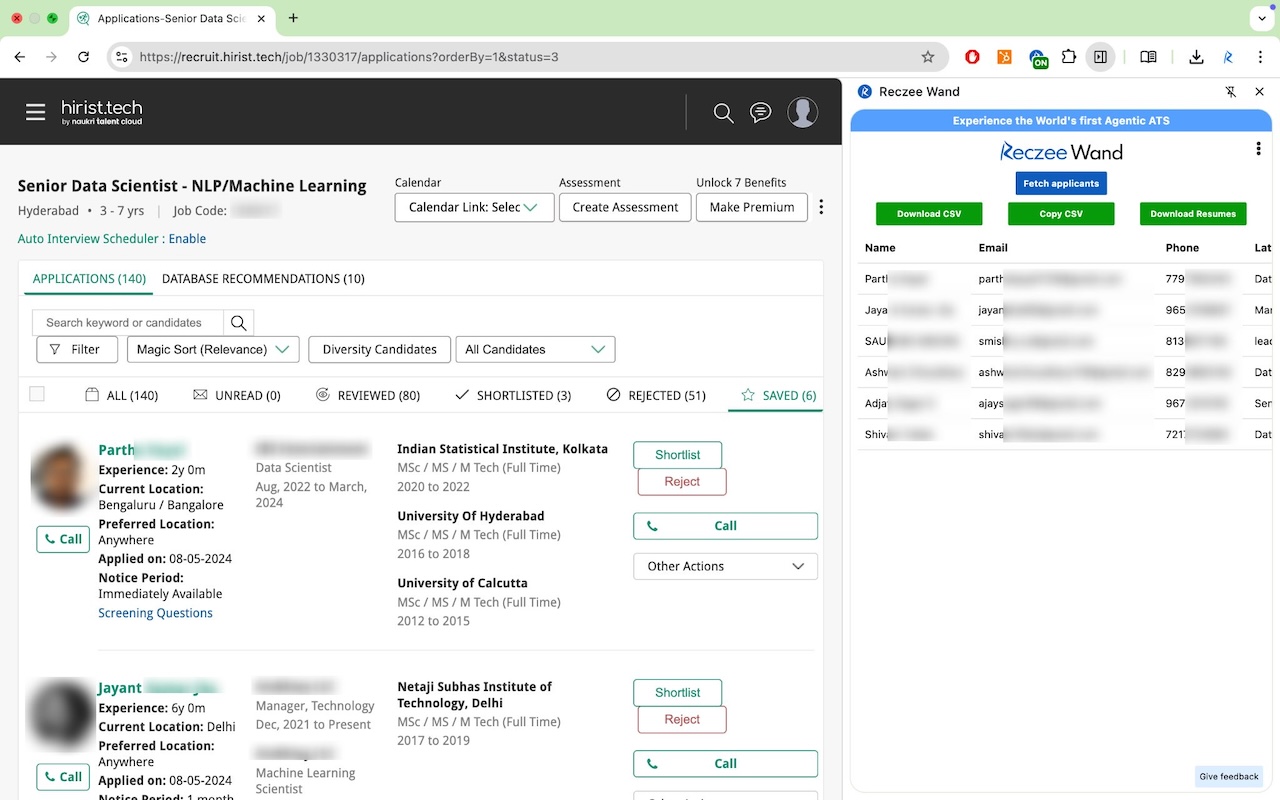Select the ALL (140) filter tab

[x=122, y=395]
